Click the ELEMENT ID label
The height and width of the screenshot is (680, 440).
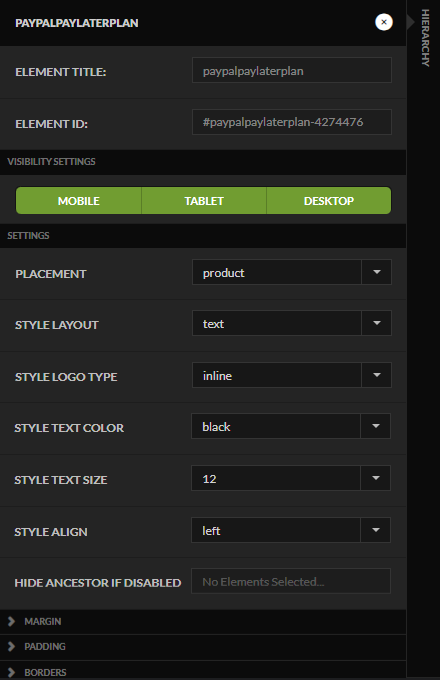pos(52,124)
